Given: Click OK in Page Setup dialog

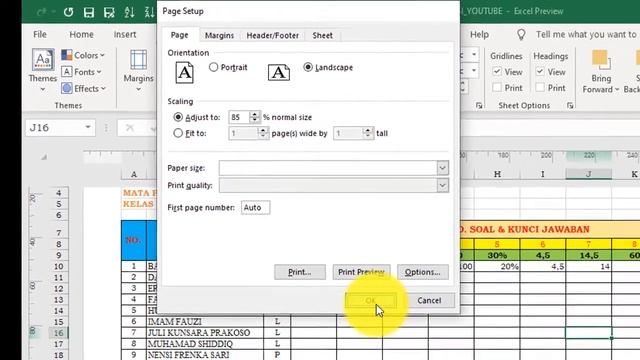Looking at the screenshot, I should 370,300.
